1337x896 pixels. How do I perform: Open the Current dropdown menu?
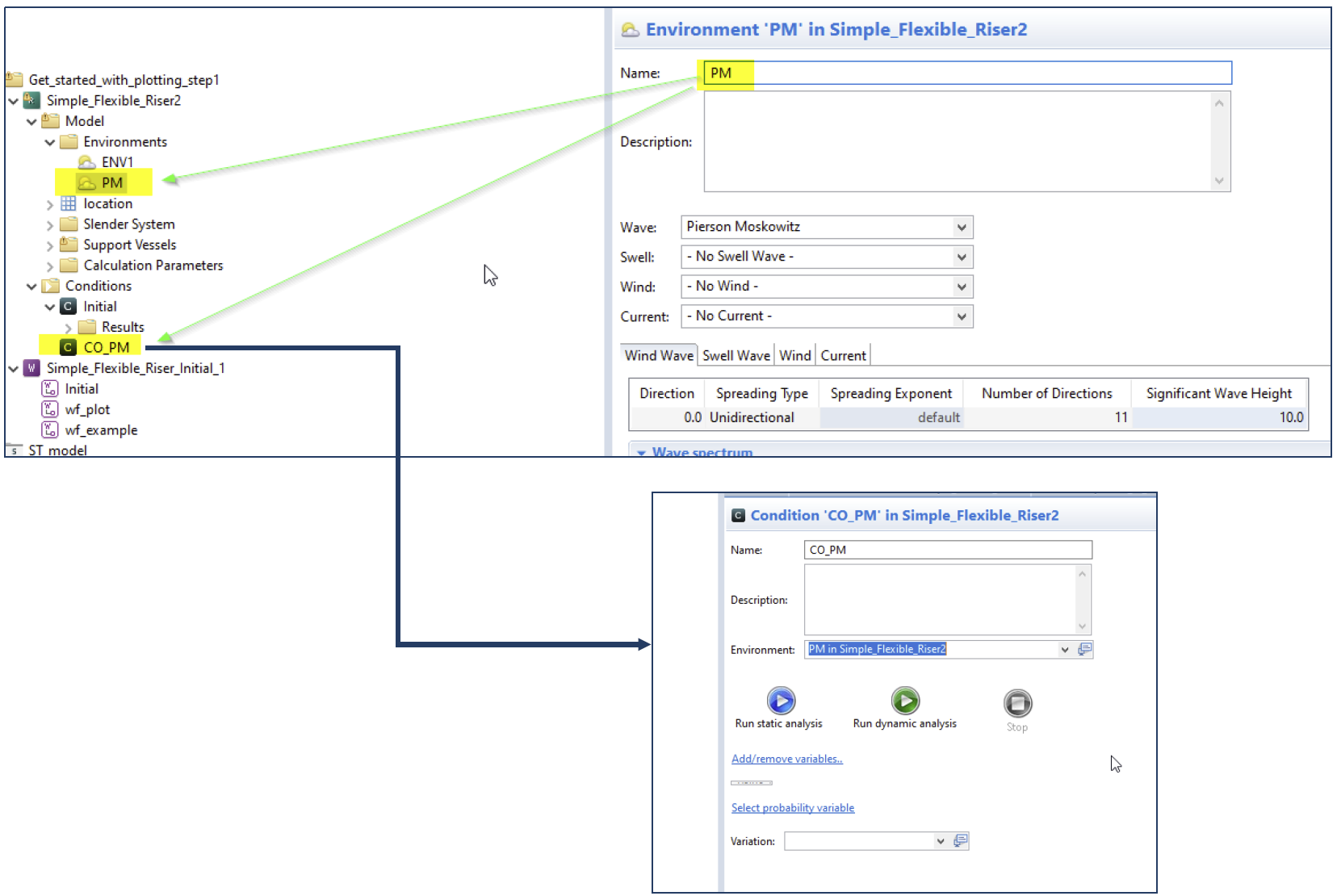click(961, 316)
